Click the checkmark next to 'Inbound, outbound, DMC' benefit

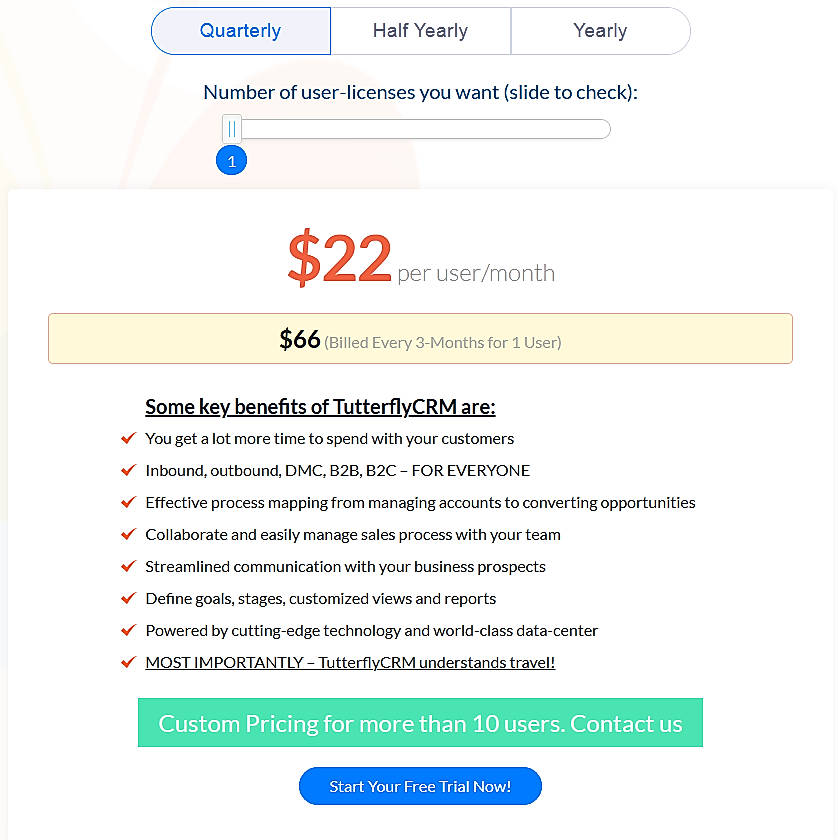[x=128, y=470]
